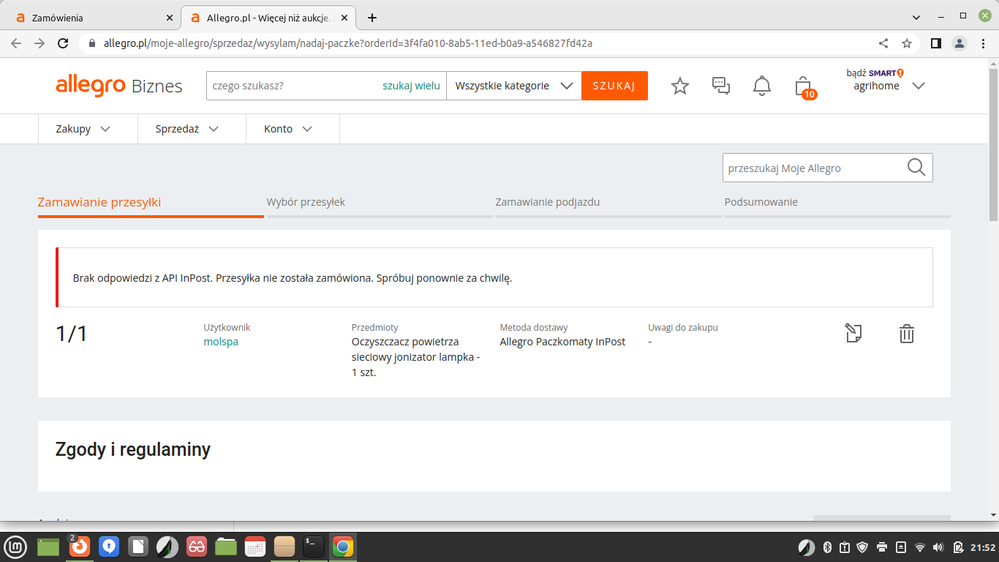Open the calendar app in taskbar

[255, 547]
